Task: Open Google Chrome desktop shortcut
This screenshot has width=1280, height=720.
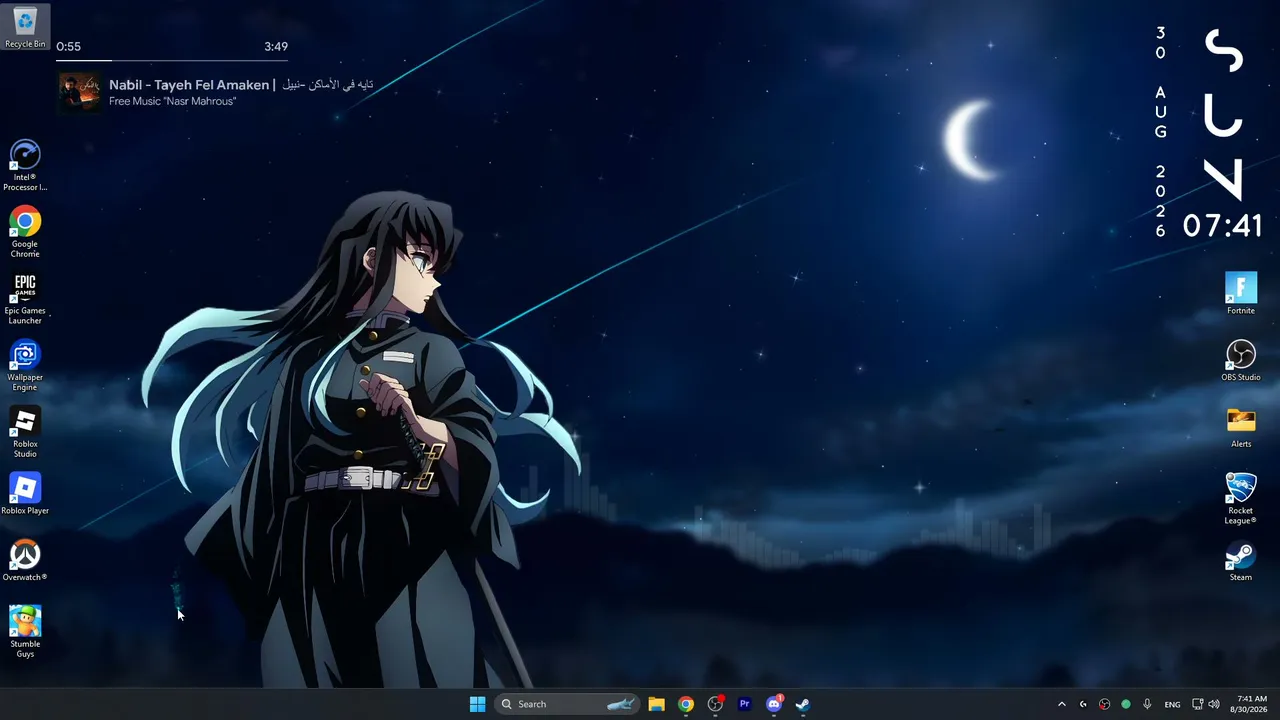Action: (25, 232)
